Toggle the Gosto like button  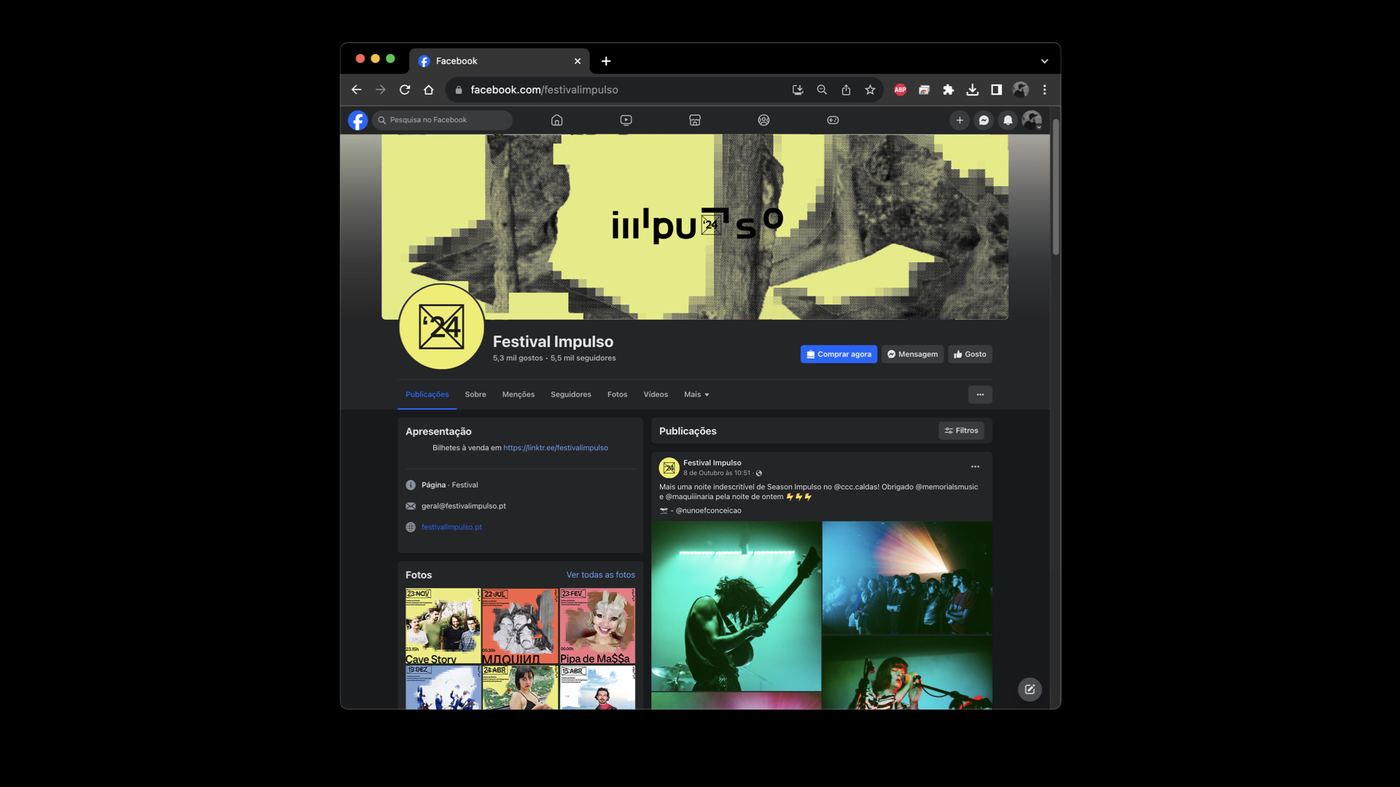(x=970, y=354)
